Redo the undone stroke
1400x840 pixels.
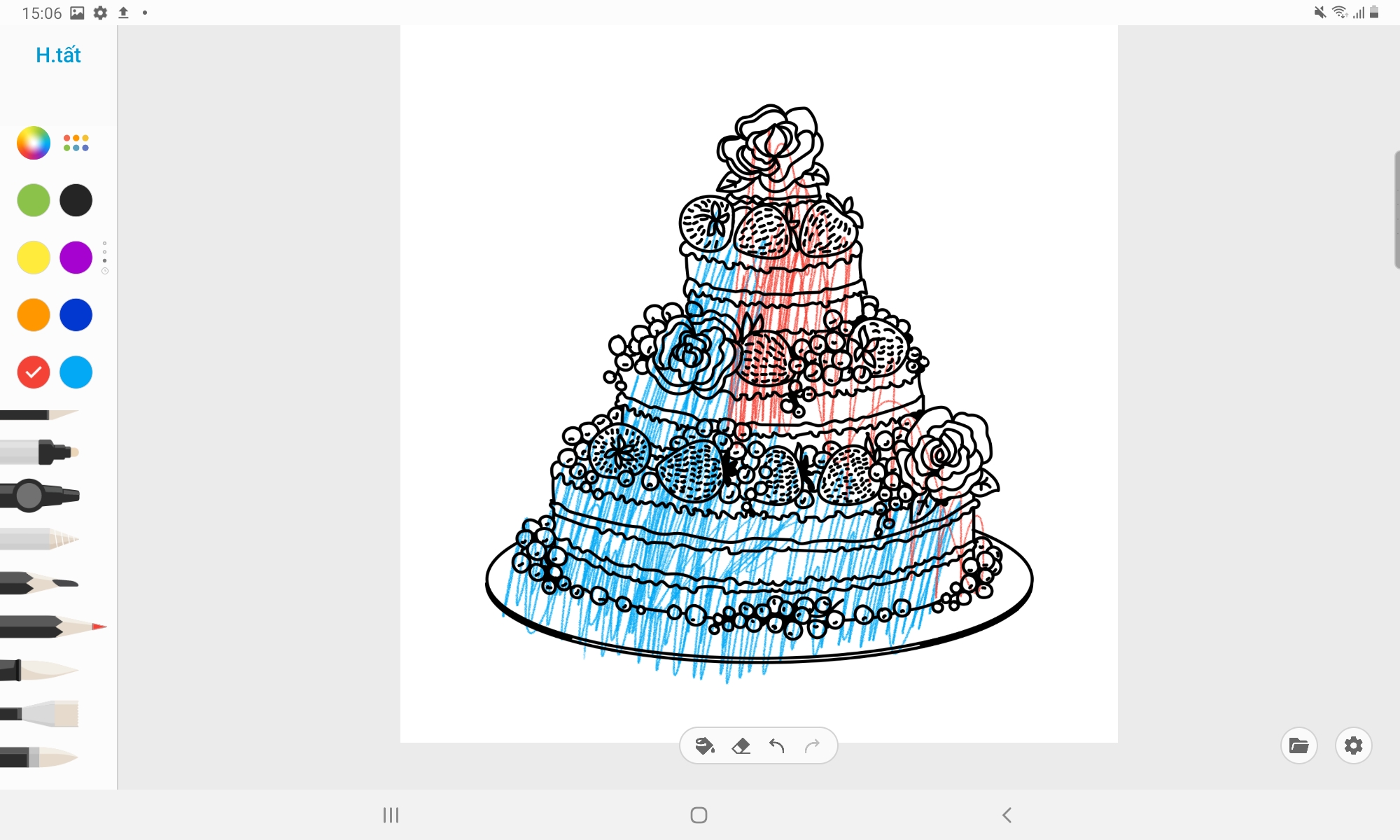[x=812, y=746]
